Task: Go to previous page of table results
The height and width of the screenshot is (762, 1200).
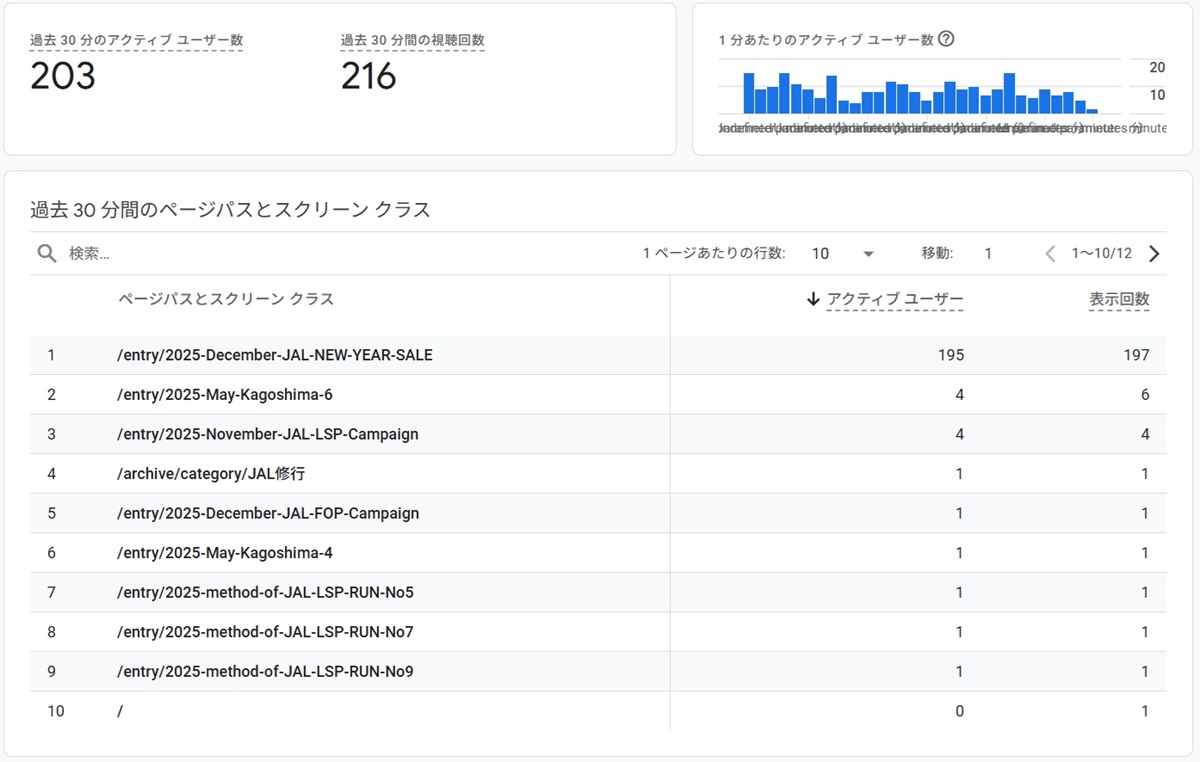Action: tap(1050, 254)
